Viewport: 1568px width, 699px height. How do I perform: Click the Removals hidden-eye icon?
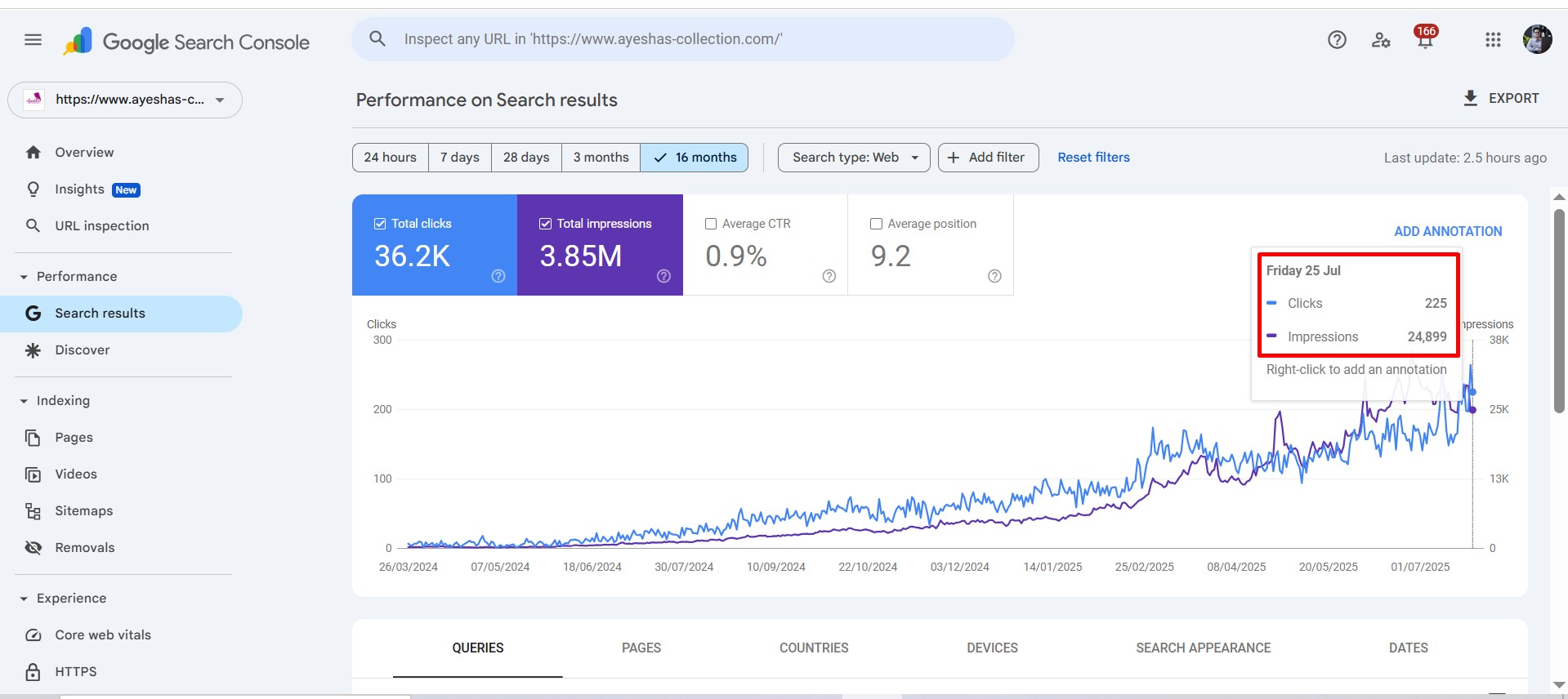pyautogui.click(x=33, y=548)
